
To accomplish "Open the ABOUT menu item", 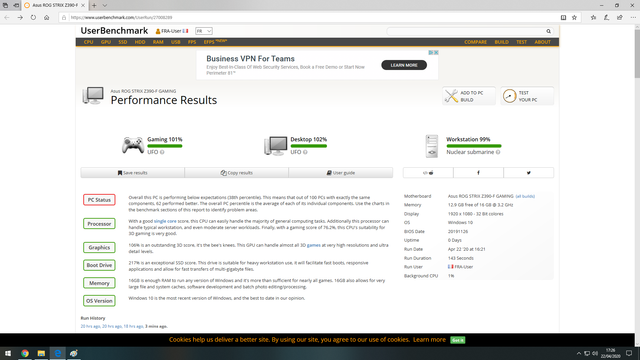I will tap(542, 42).
